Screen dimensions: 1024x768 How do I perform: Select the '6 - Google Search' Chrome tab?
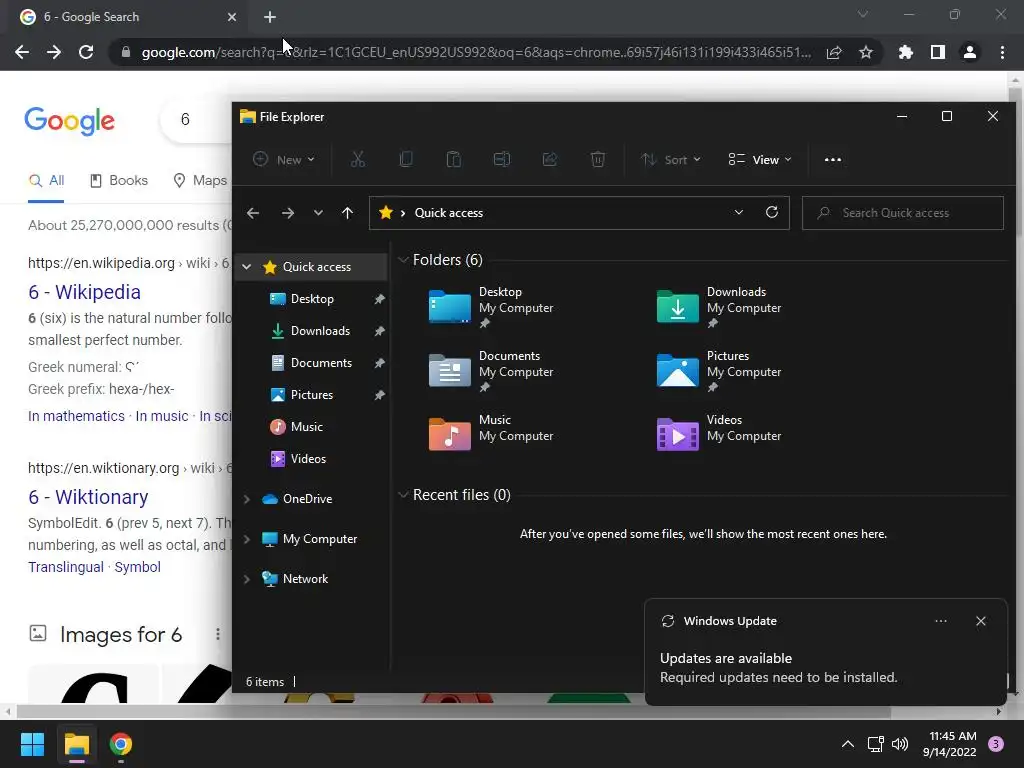tap(127, 17)
